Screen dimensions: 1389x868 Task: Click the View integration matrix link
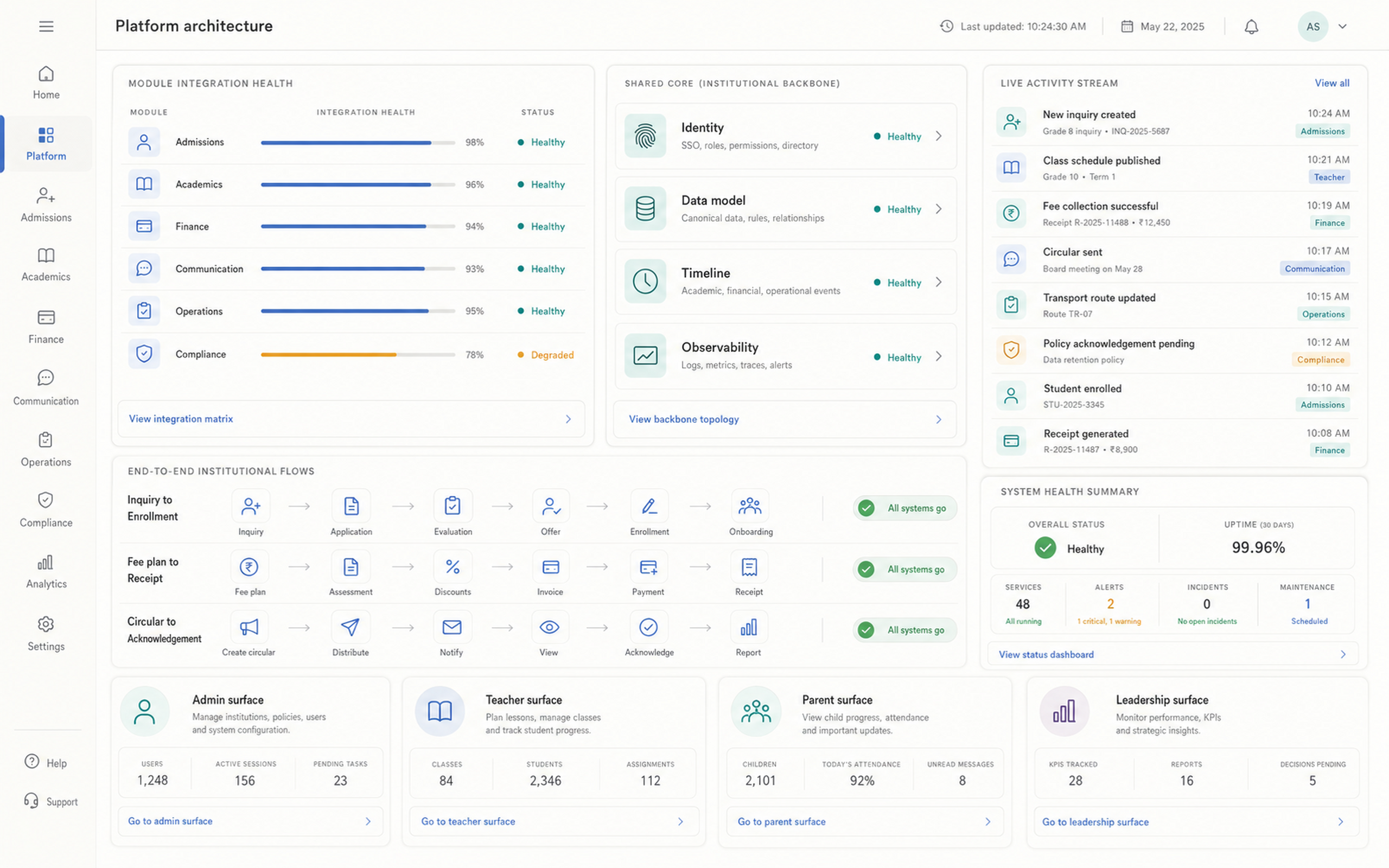(x=181, y=419)
